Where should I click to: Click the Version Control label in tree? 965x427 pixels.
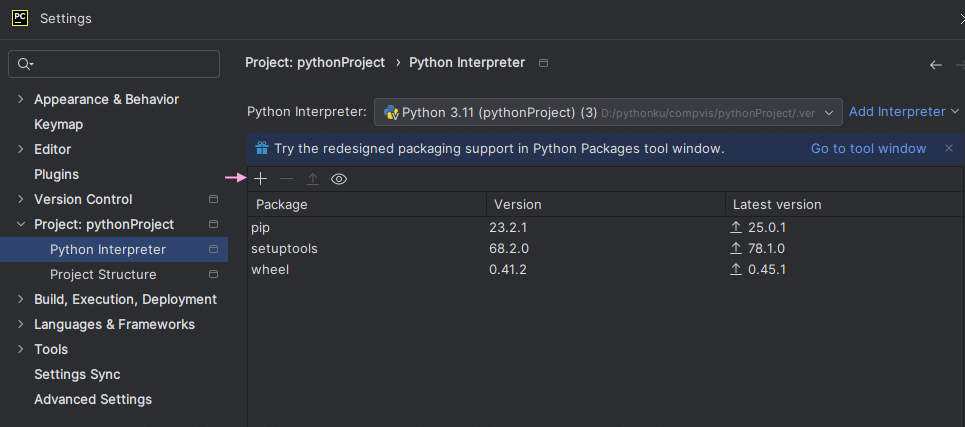[83, 199]
